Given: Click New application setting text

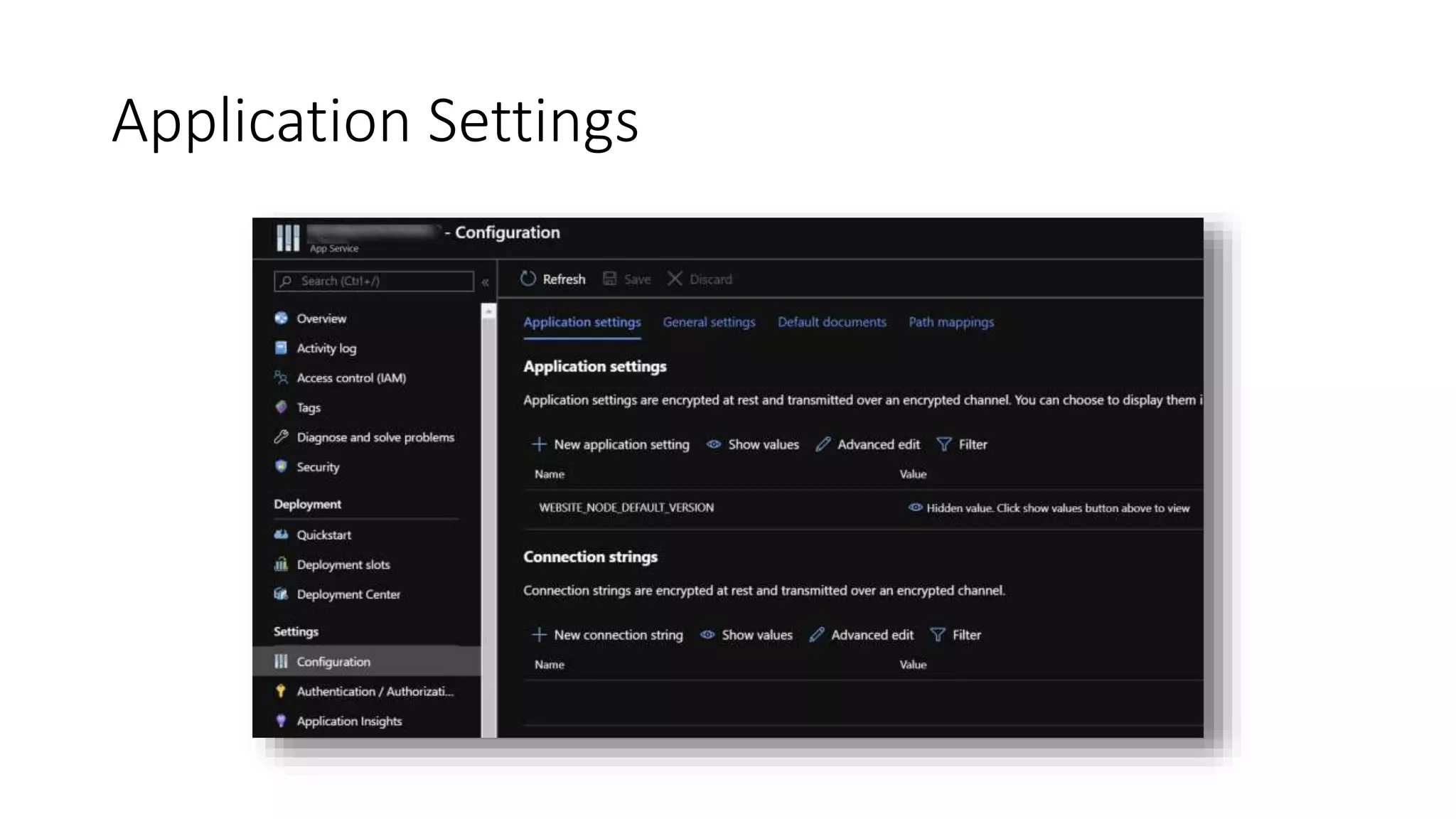Looking at the screenshot, I should click(621, 444).
